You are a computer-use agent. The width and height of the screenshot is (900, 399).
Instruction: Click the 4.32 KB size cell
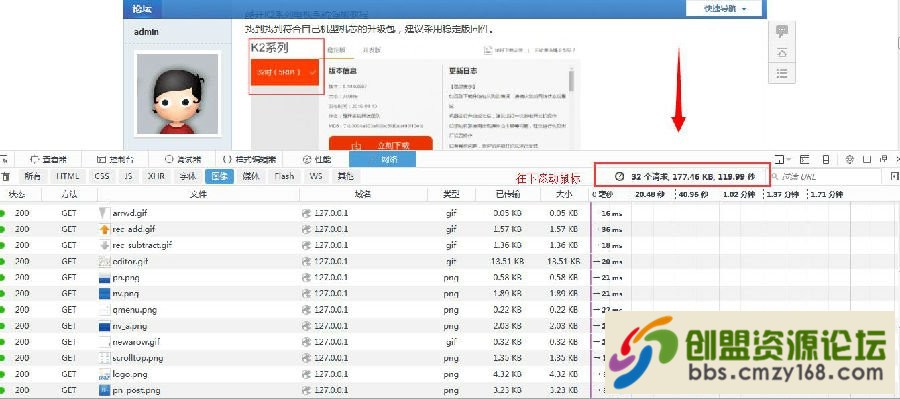coord(565,374)
